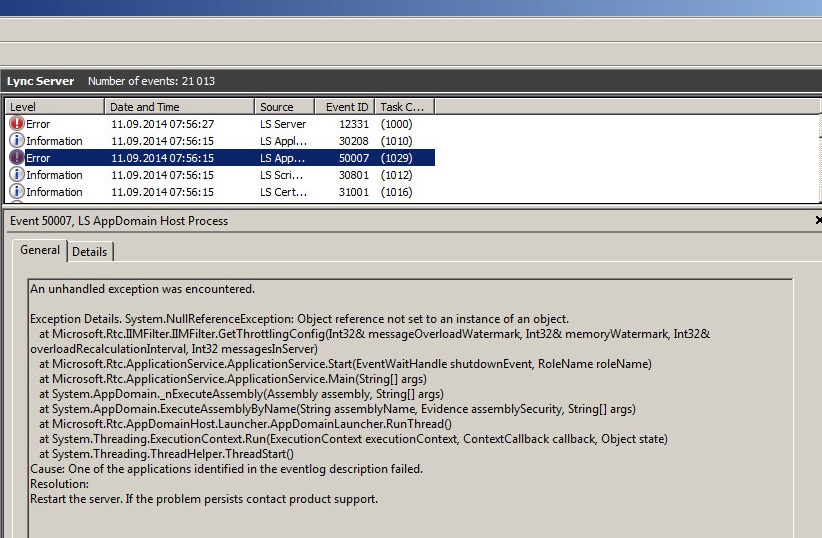The width and height of the screenshot is (822, 538).
Task: Close the Event 50007 preview pane
Action: 818,220
